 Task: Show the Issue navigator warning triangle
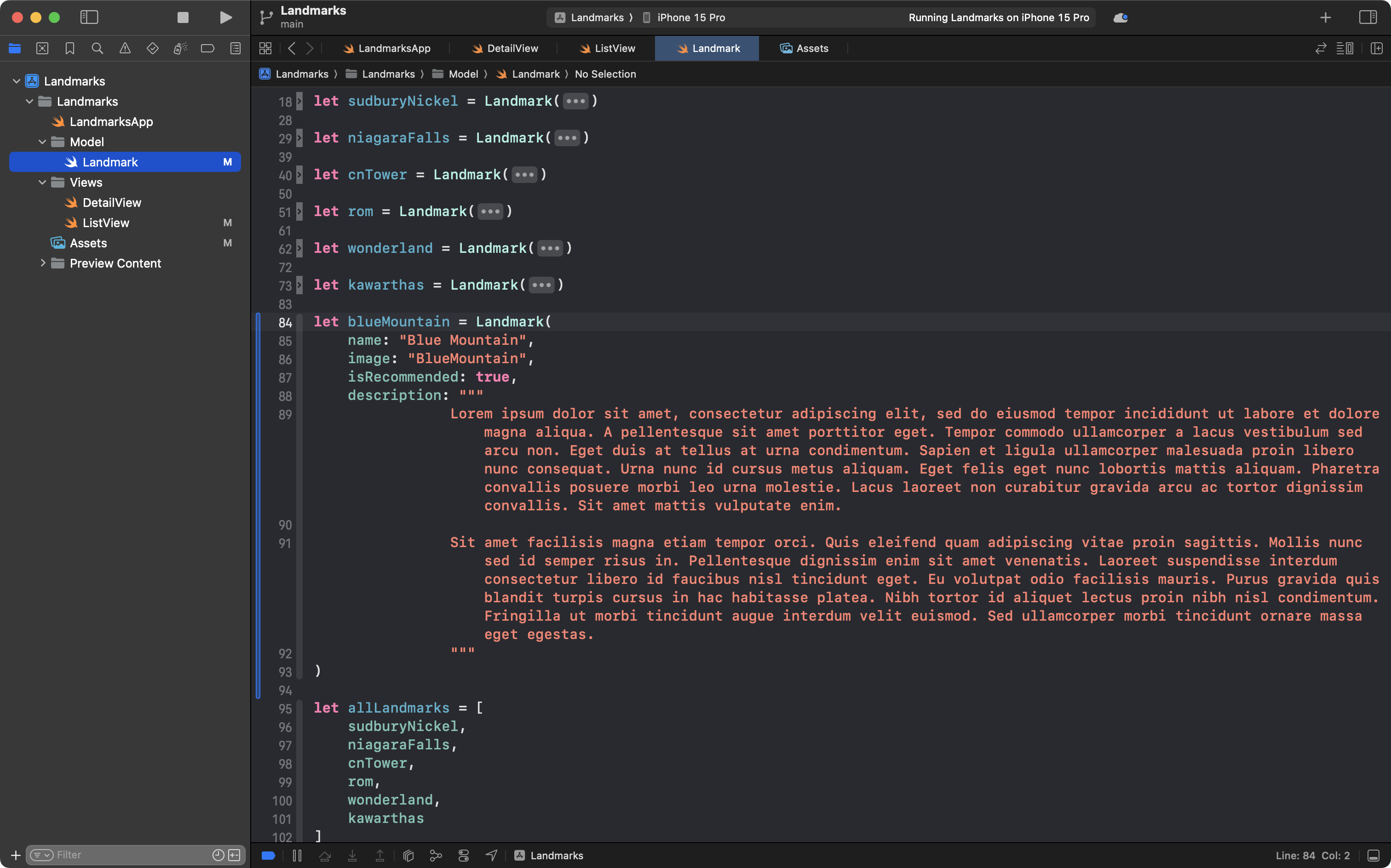[125, 48]
